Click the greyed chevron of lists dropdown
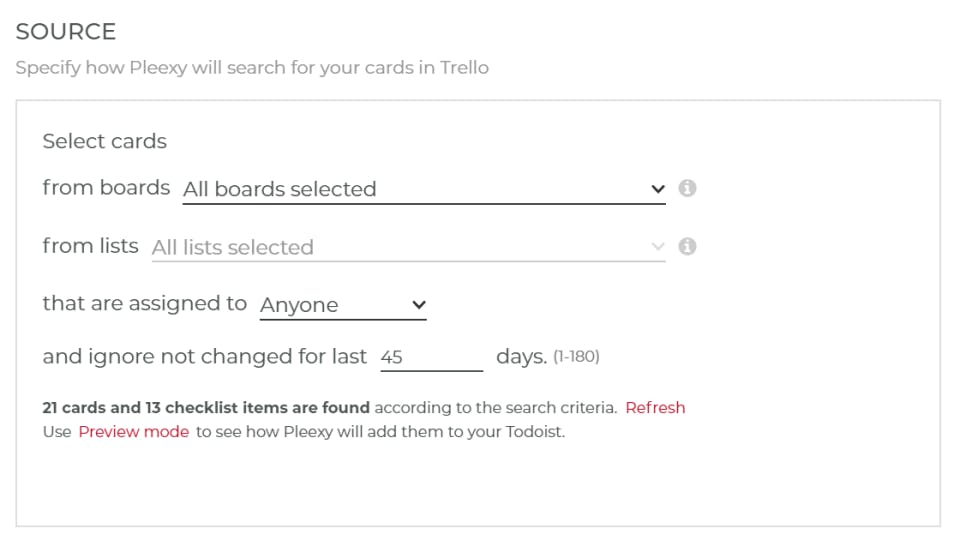The height and width of the screenshot is (546, 960). [657, 247]
